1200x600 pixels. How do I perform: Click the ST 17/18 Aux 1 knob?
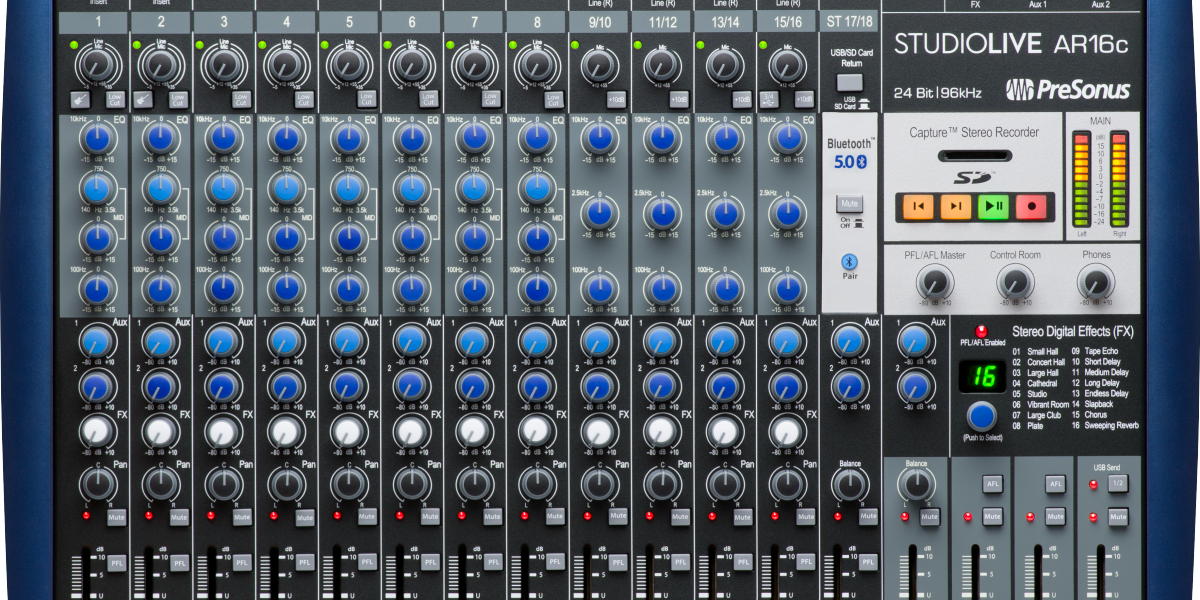click(849, 340)
